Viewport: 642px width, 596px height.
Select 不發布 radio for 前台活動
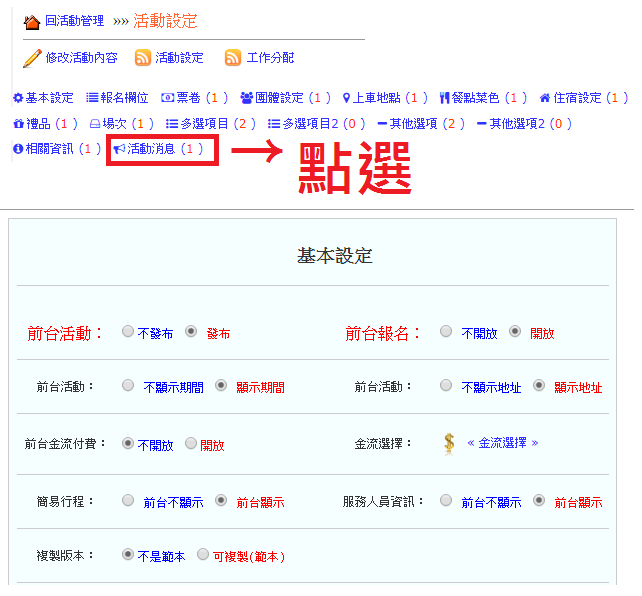(128, 332)
